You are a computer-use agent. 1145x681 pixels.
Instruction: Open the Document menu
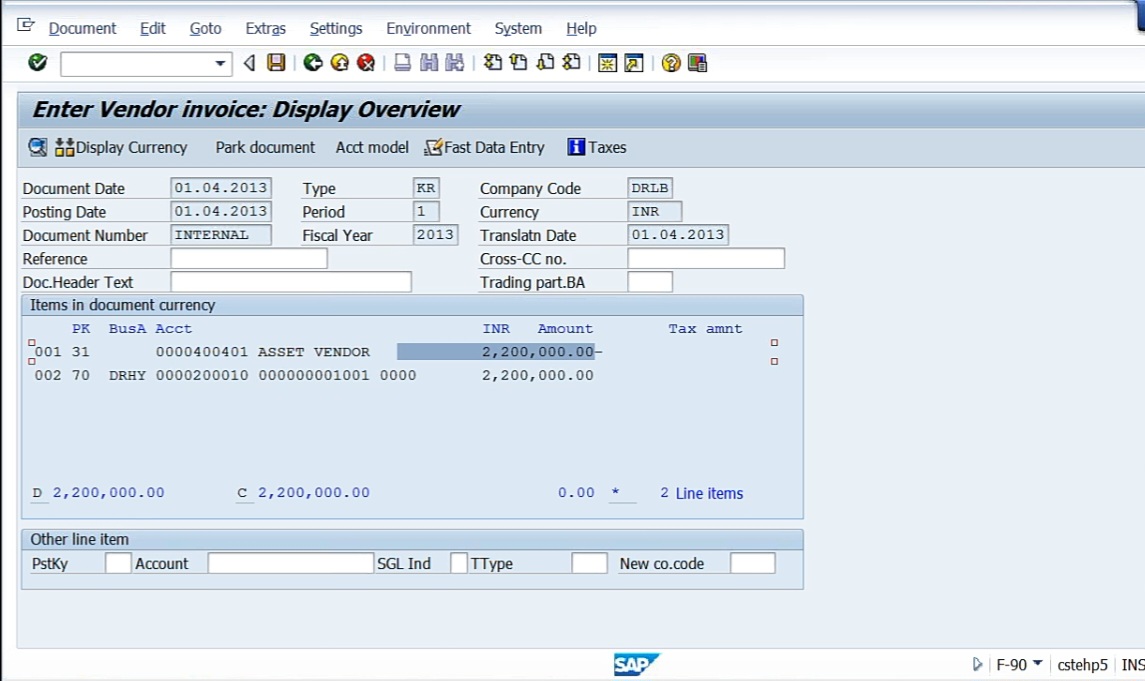[83, 28]
